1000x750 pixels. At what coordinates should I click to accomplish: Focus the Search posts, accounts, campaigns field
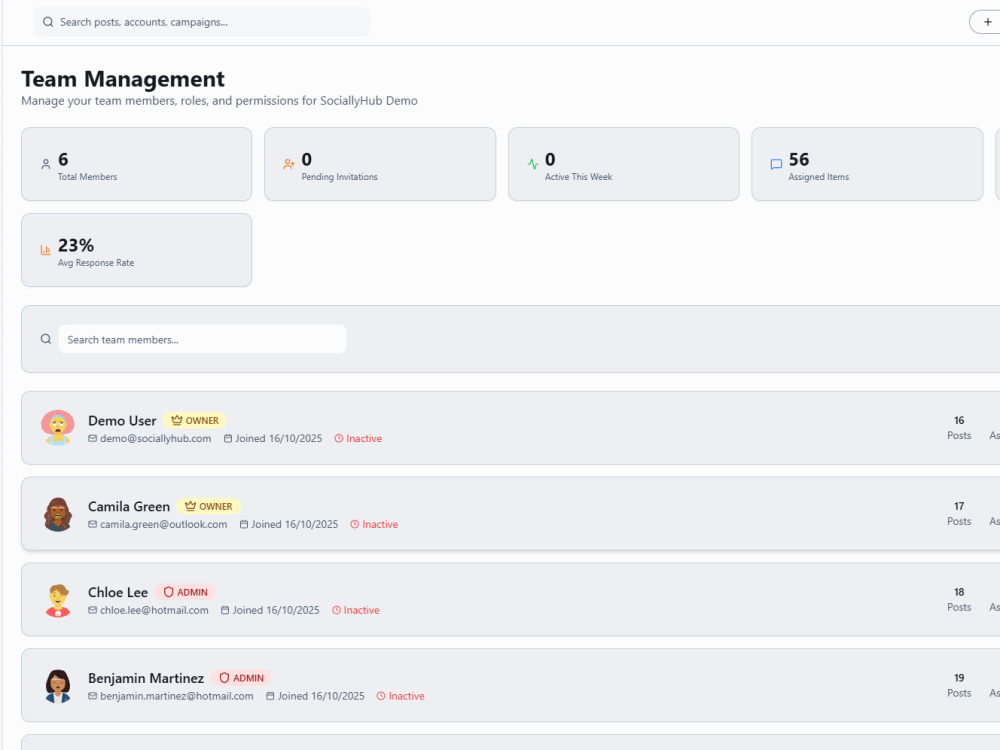(x=202, y=22)
